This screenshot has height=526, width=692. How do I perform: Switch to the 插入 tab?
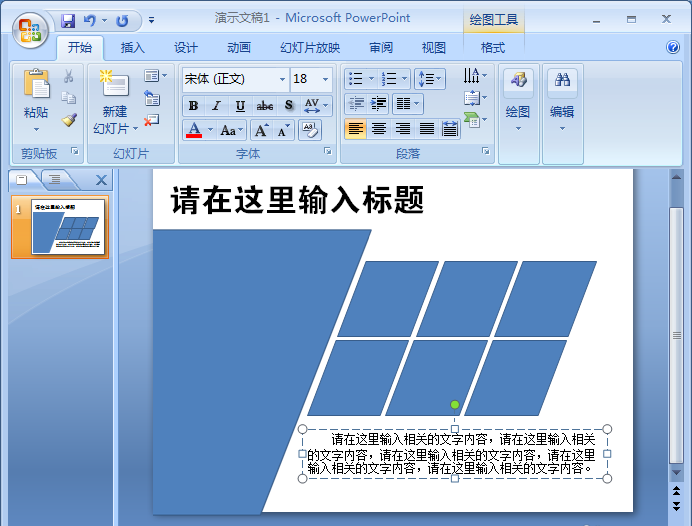pyautogui.click(x=132, y=47)
